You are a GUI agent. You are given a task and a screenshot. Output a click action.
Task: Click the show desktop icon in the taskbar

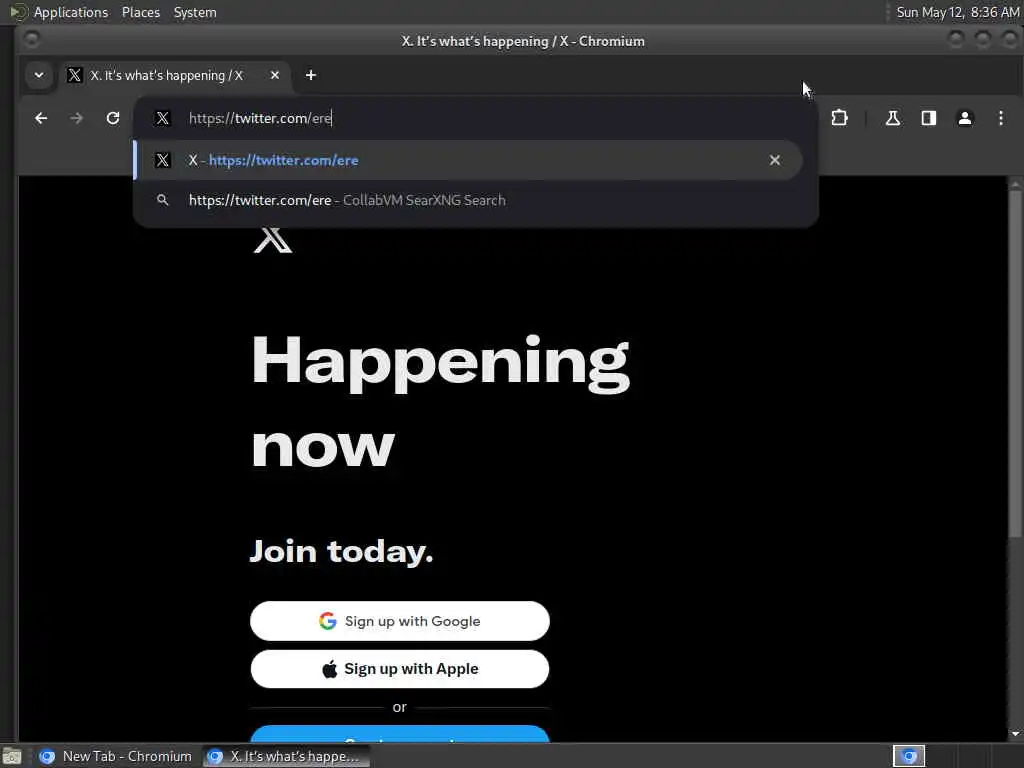click(x=12, y=756)
